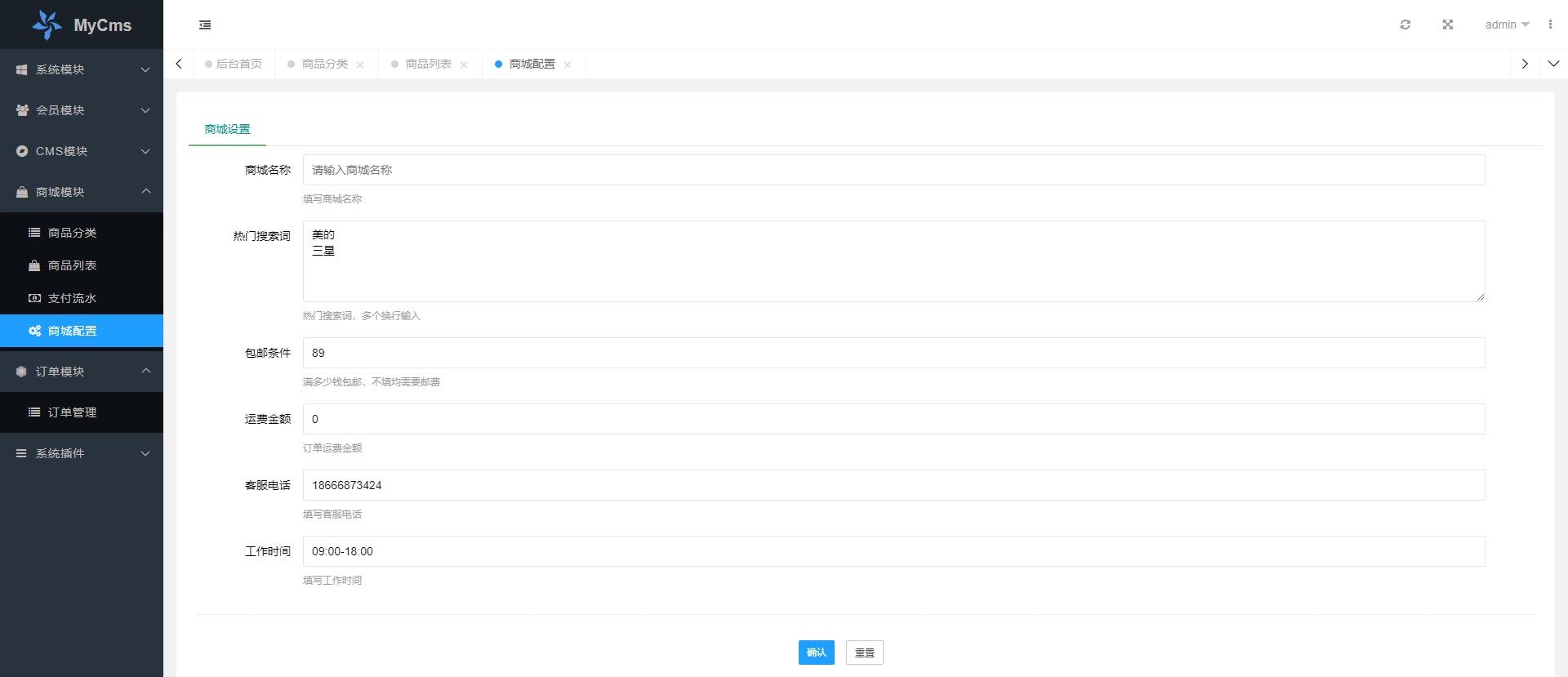Click the 重置 reset button
Viewport: 1568px width, 677px height.
[x=864, y=653]
